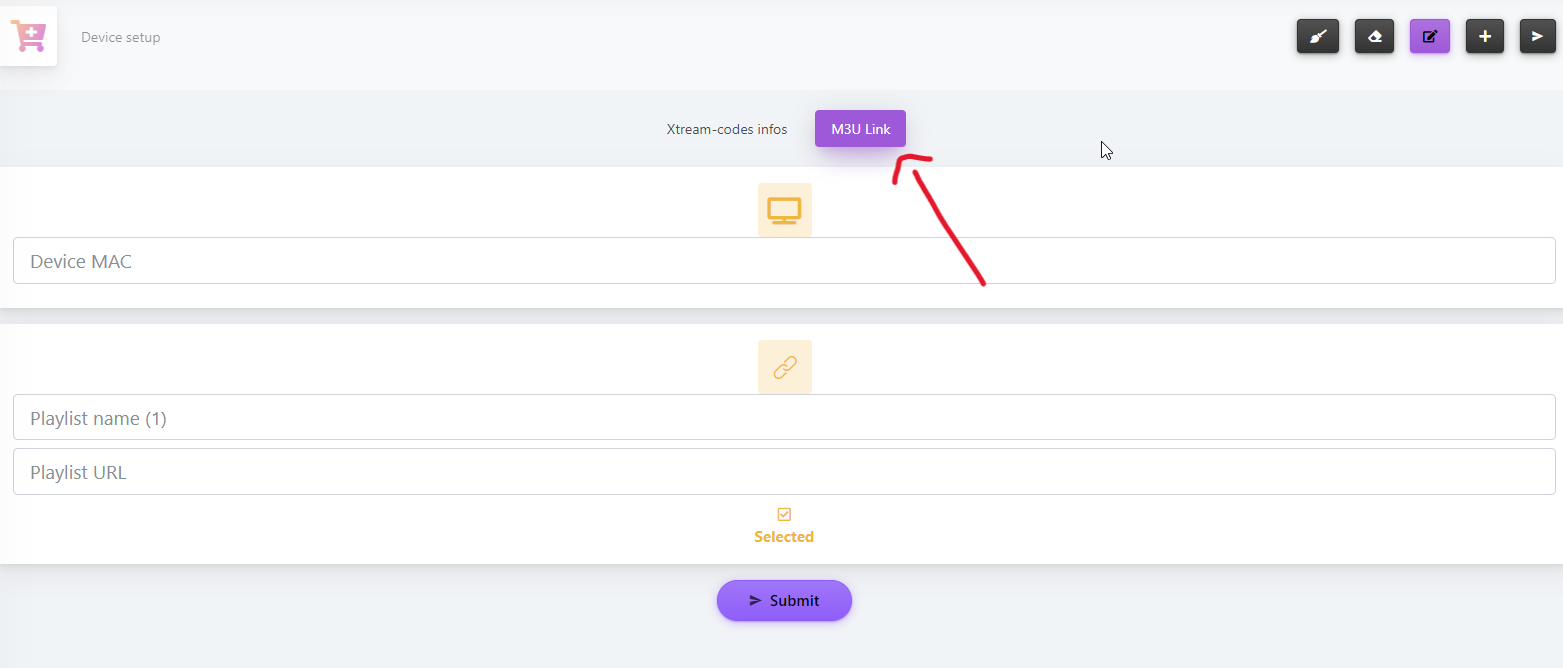
Task: Switch to Xtream-codes infos tab
Action: pos(727,129)
